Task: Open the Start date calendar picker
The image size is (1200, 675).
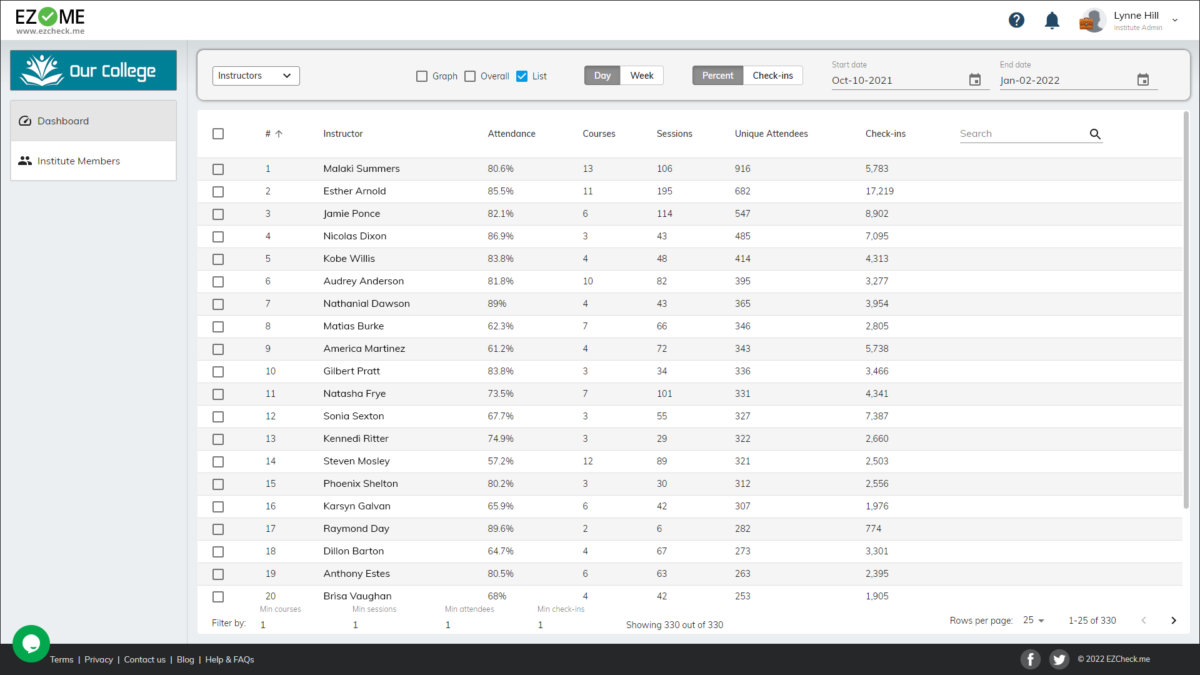Action: 975,80
